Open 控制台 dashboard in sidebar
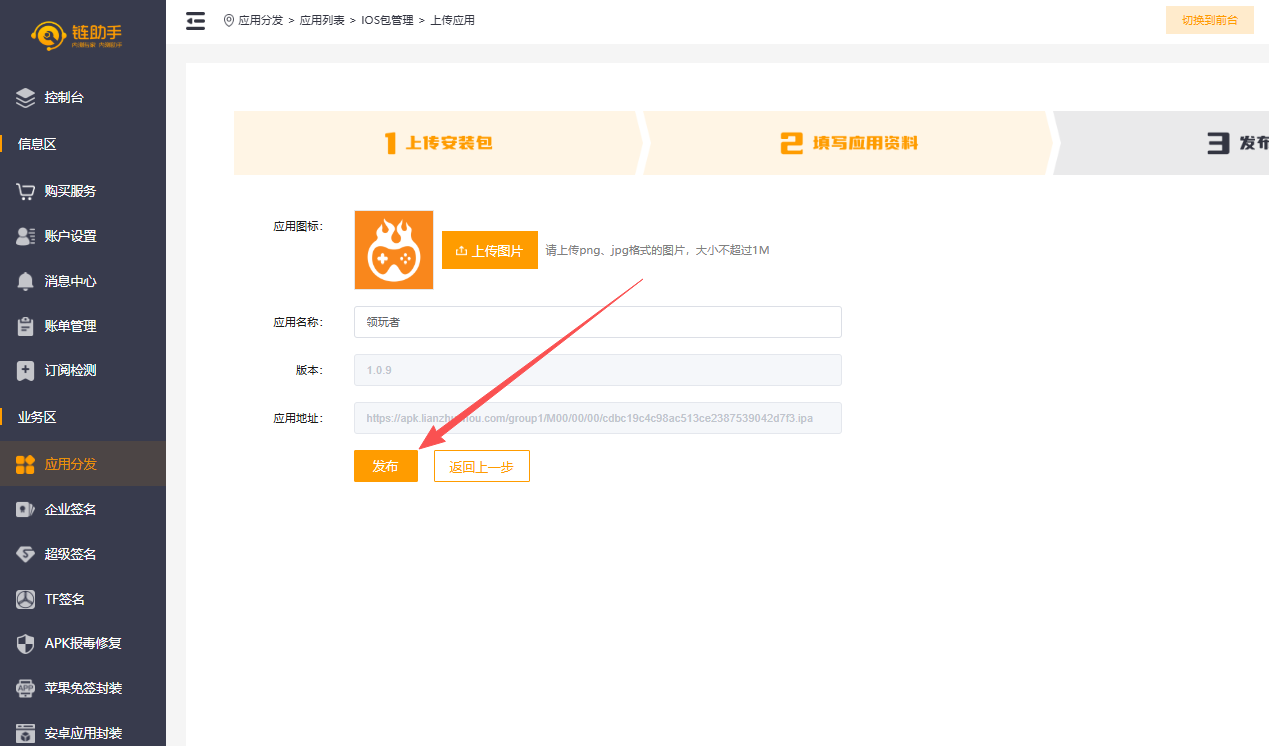 64,98
